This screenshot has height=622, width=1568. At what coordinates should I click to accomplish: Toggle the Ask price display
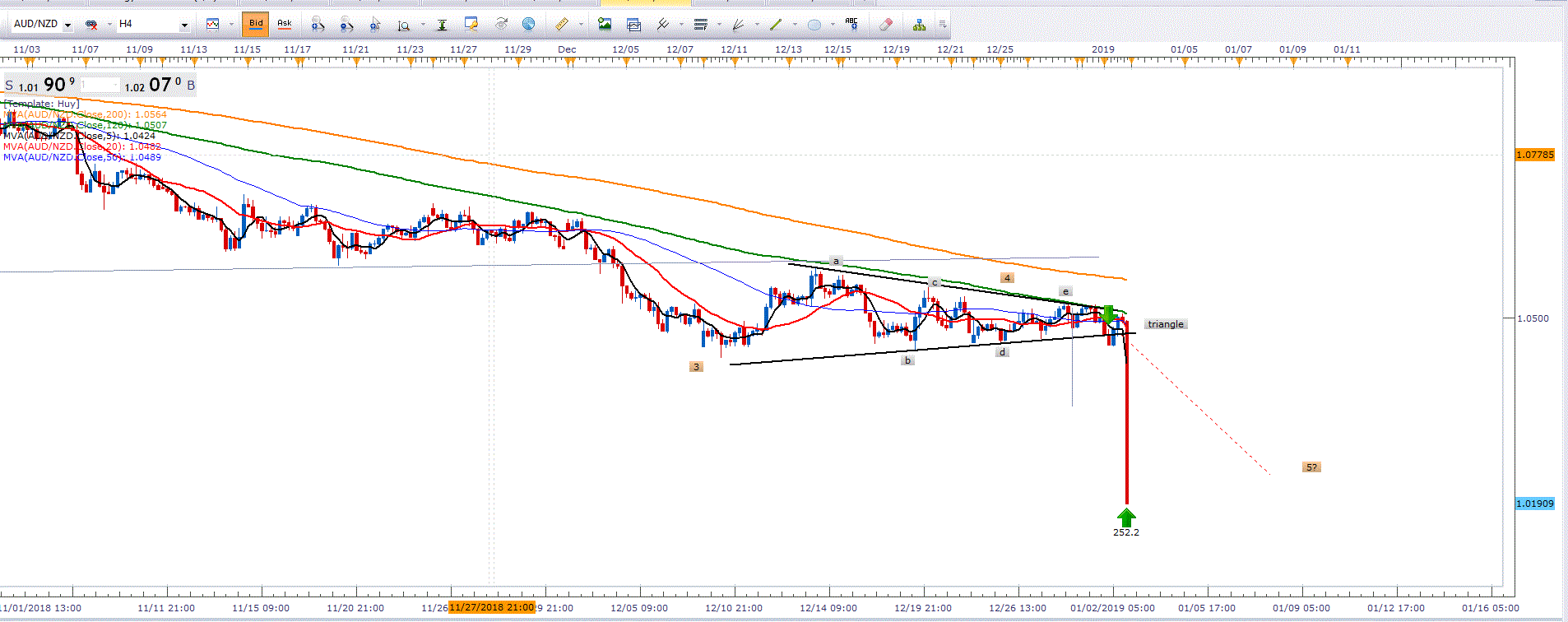(285, 25)
